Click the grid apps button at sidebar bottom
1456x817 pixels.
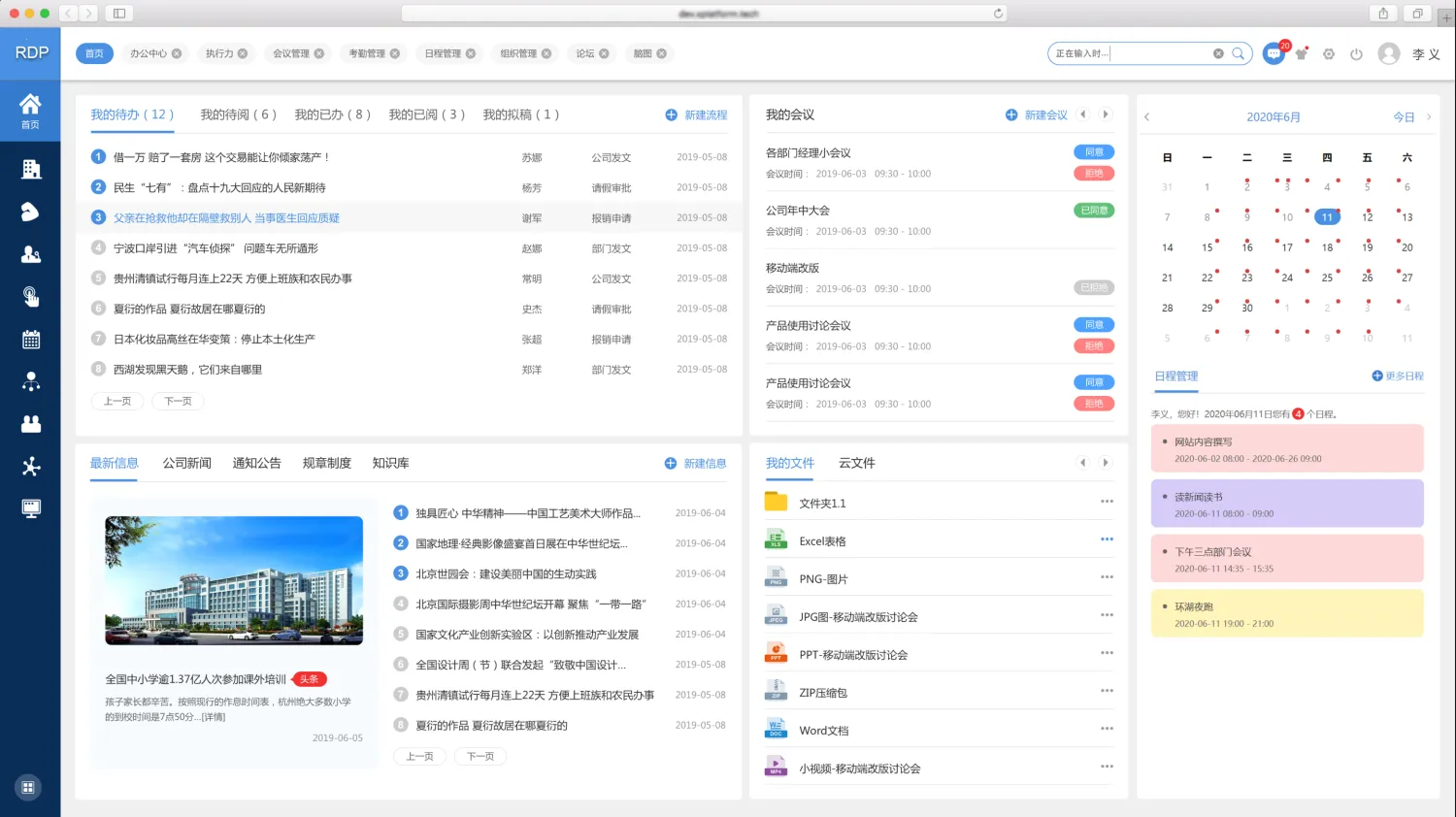[28, 787]
